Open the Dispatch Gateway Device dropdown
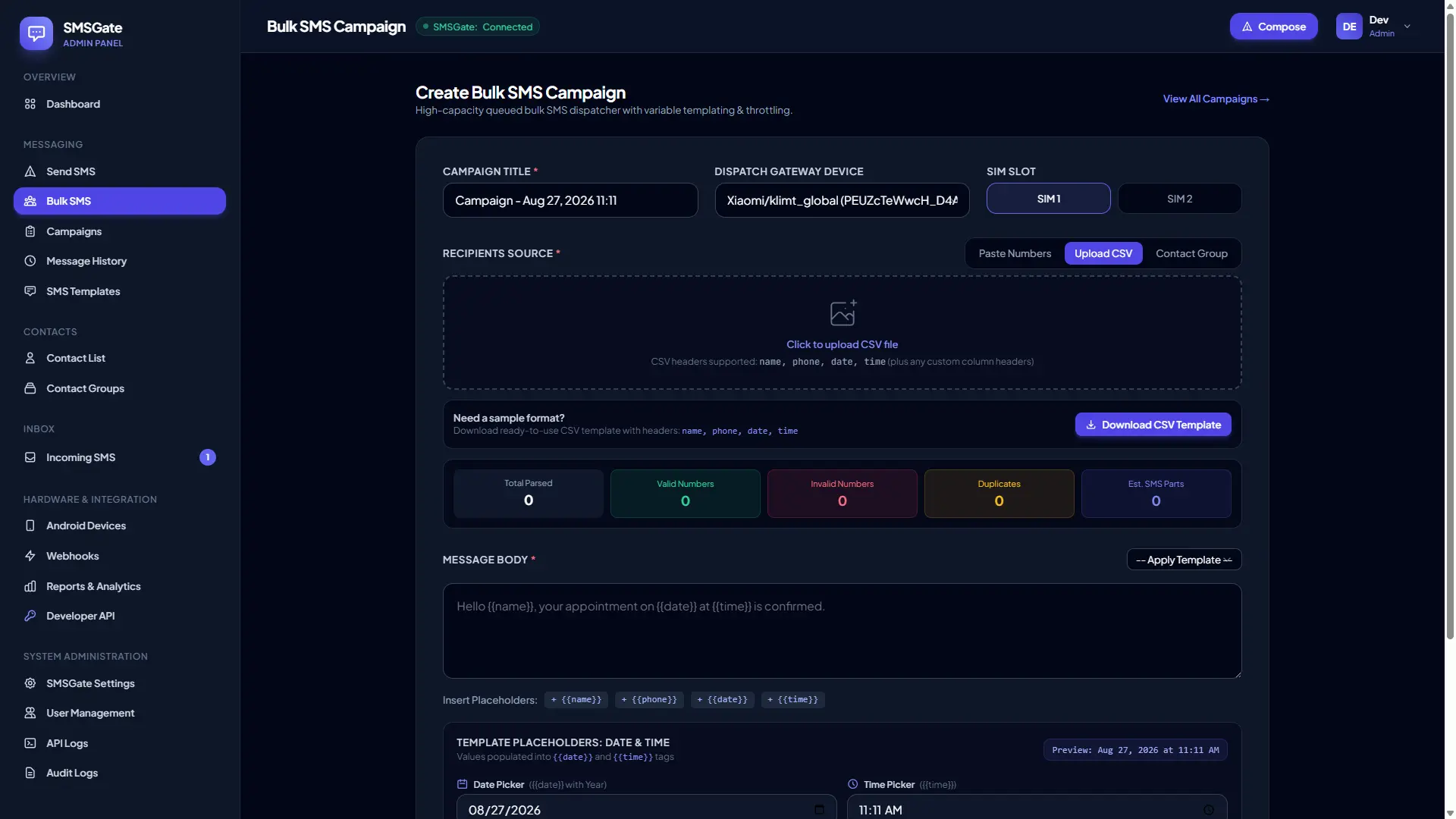Viewport: 1456px width, 819px height. 842,200
